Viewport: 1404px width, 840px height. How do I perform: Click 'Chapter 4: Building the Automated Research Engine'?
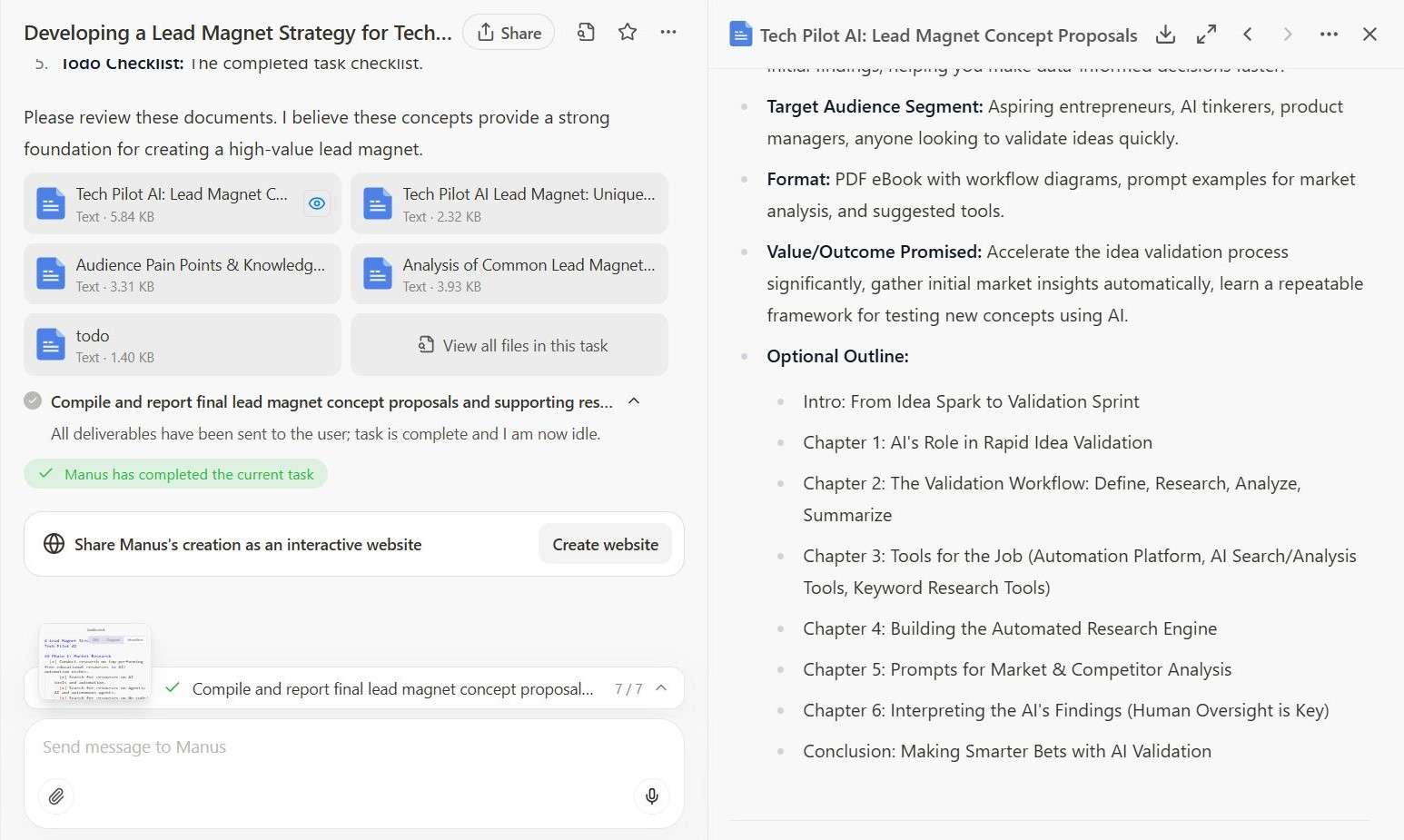[1010, 628]
